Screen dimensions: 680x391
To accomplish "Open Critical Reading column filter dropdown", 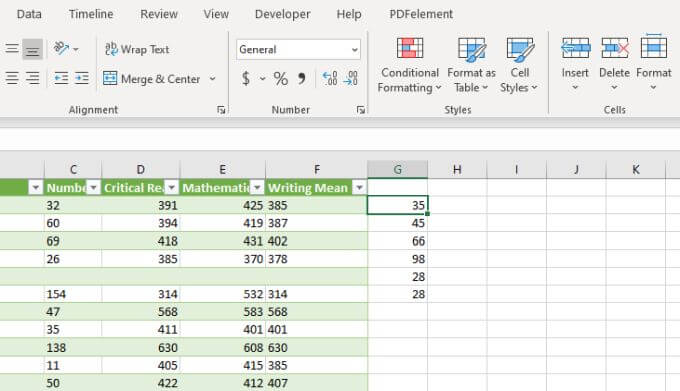I will [172, 188].
